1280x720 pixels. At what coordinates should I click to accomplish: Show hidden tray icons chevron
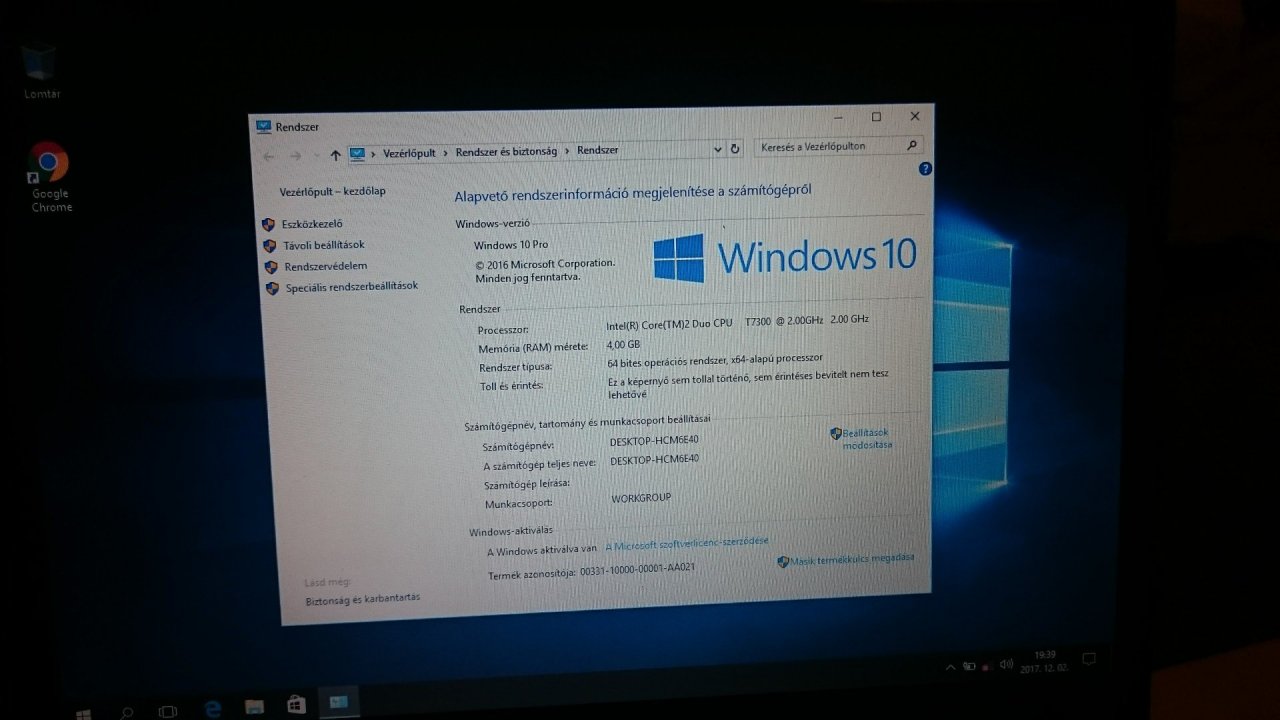949,667
